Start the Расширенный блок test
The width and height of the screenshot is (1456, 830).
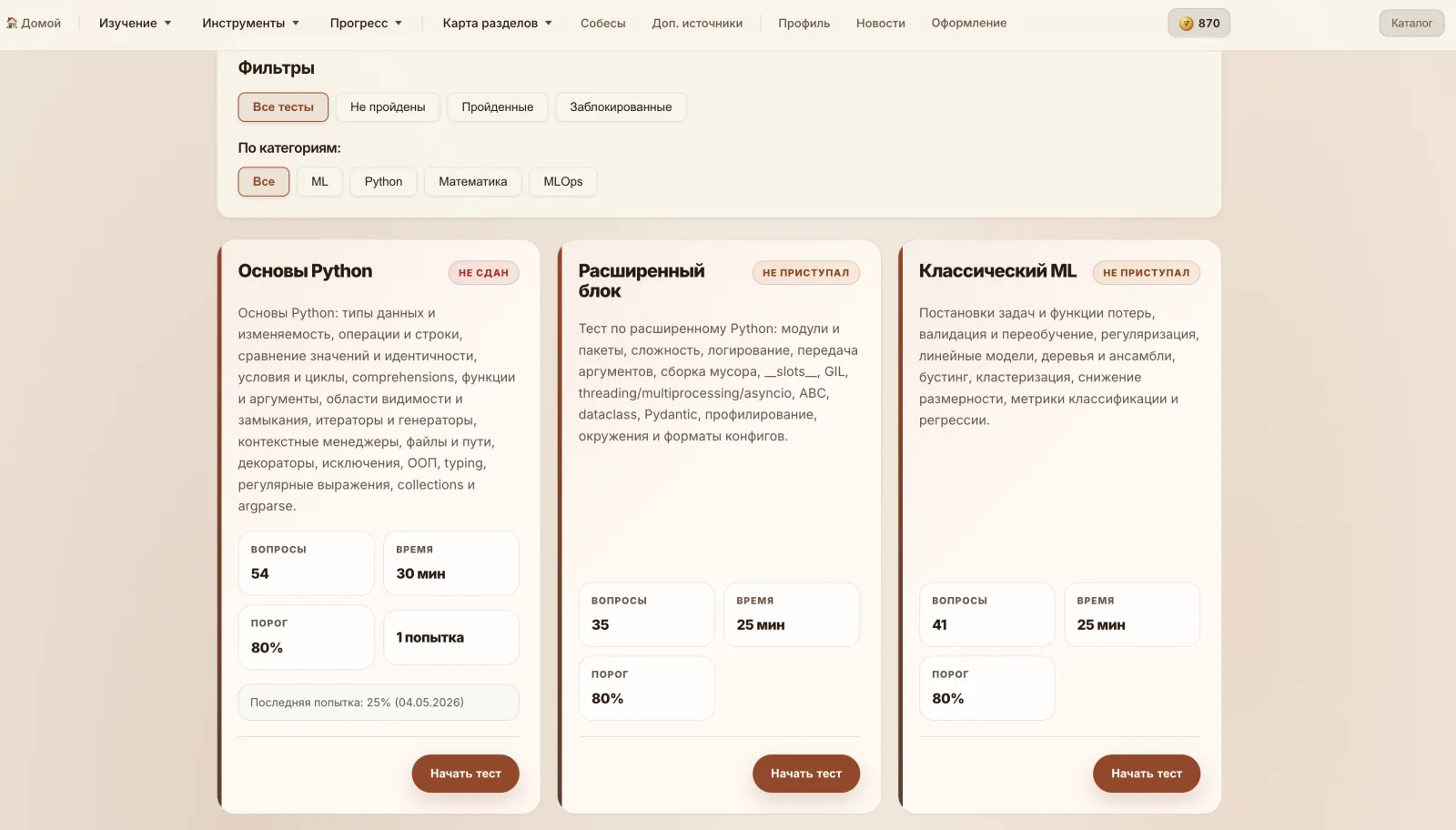[x=805, y=774]
